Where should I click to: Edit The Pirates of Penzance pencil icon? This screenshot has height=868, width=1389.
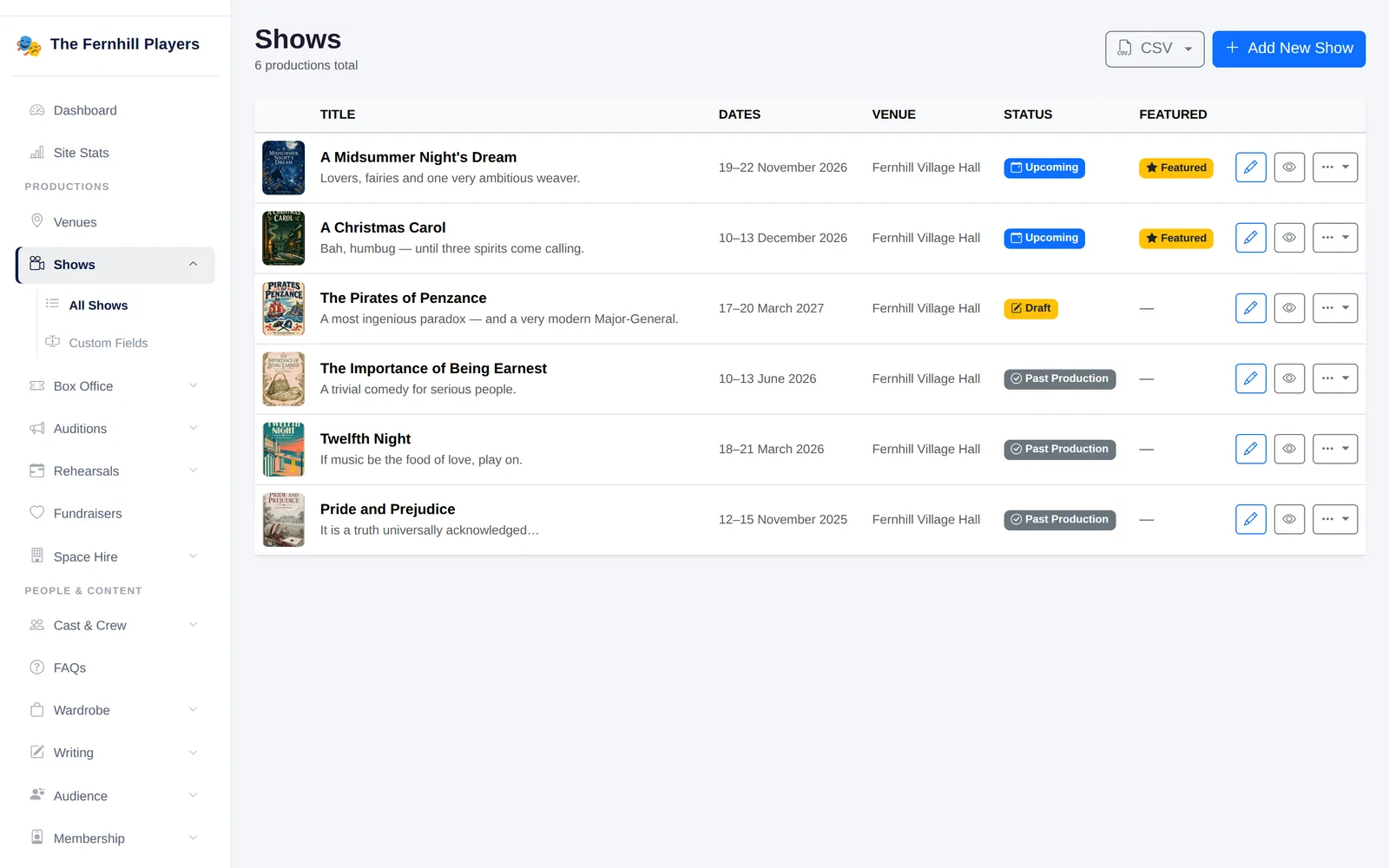tap(1250, 308)
